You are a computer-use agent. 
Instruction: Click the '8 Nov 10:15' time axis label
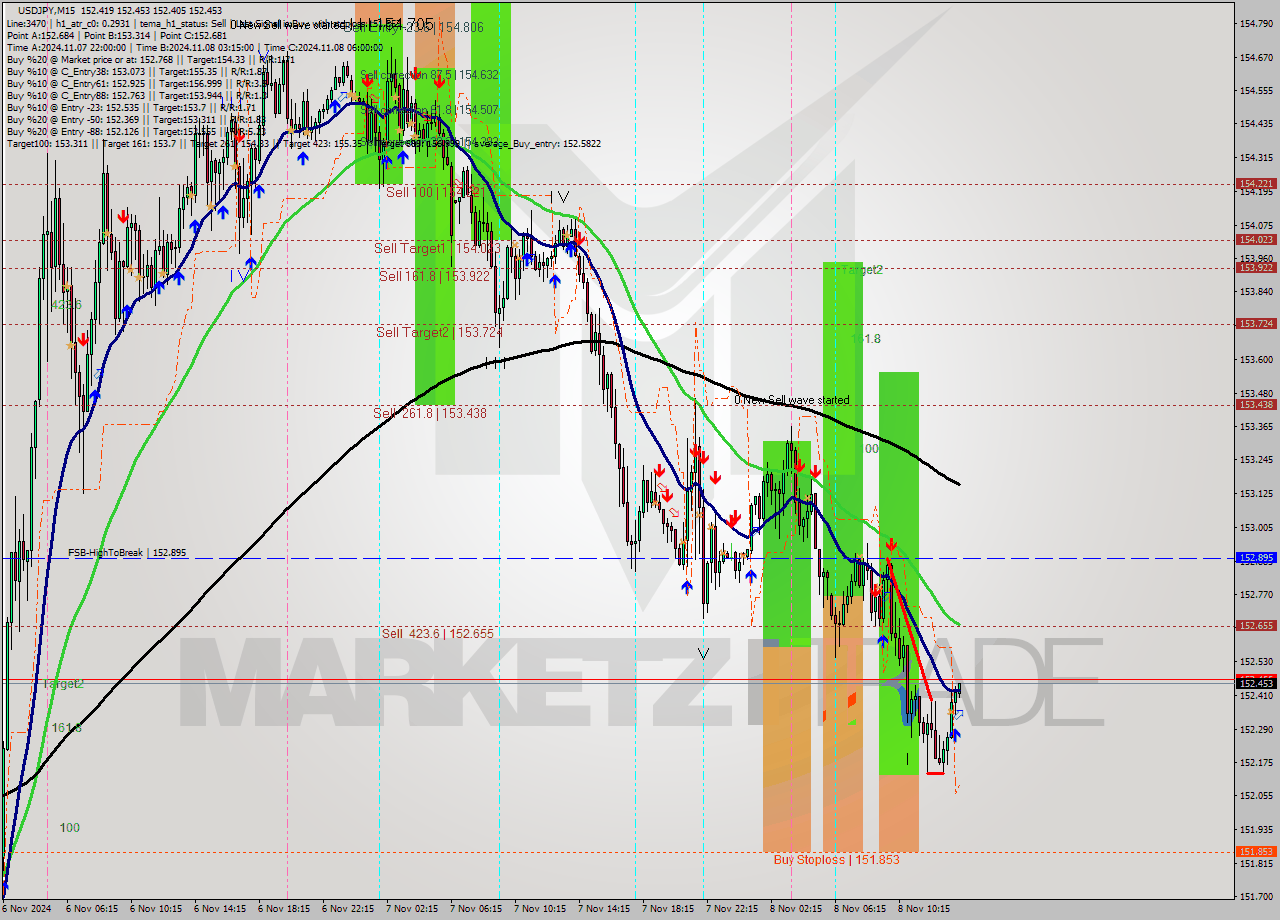point(923,909)
